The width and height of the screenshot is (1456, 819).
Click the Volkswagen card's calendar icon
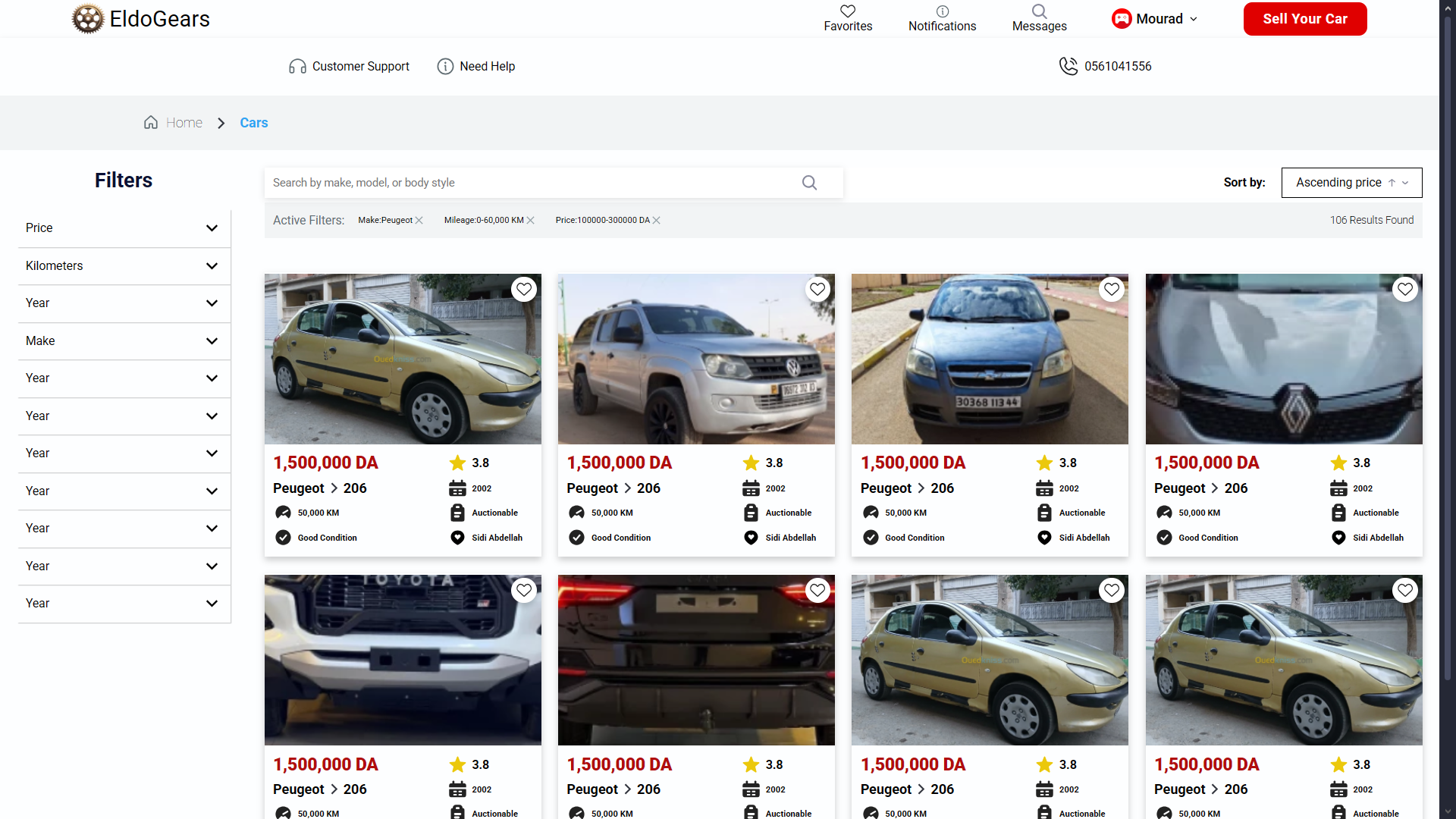(x=751, y=489)
